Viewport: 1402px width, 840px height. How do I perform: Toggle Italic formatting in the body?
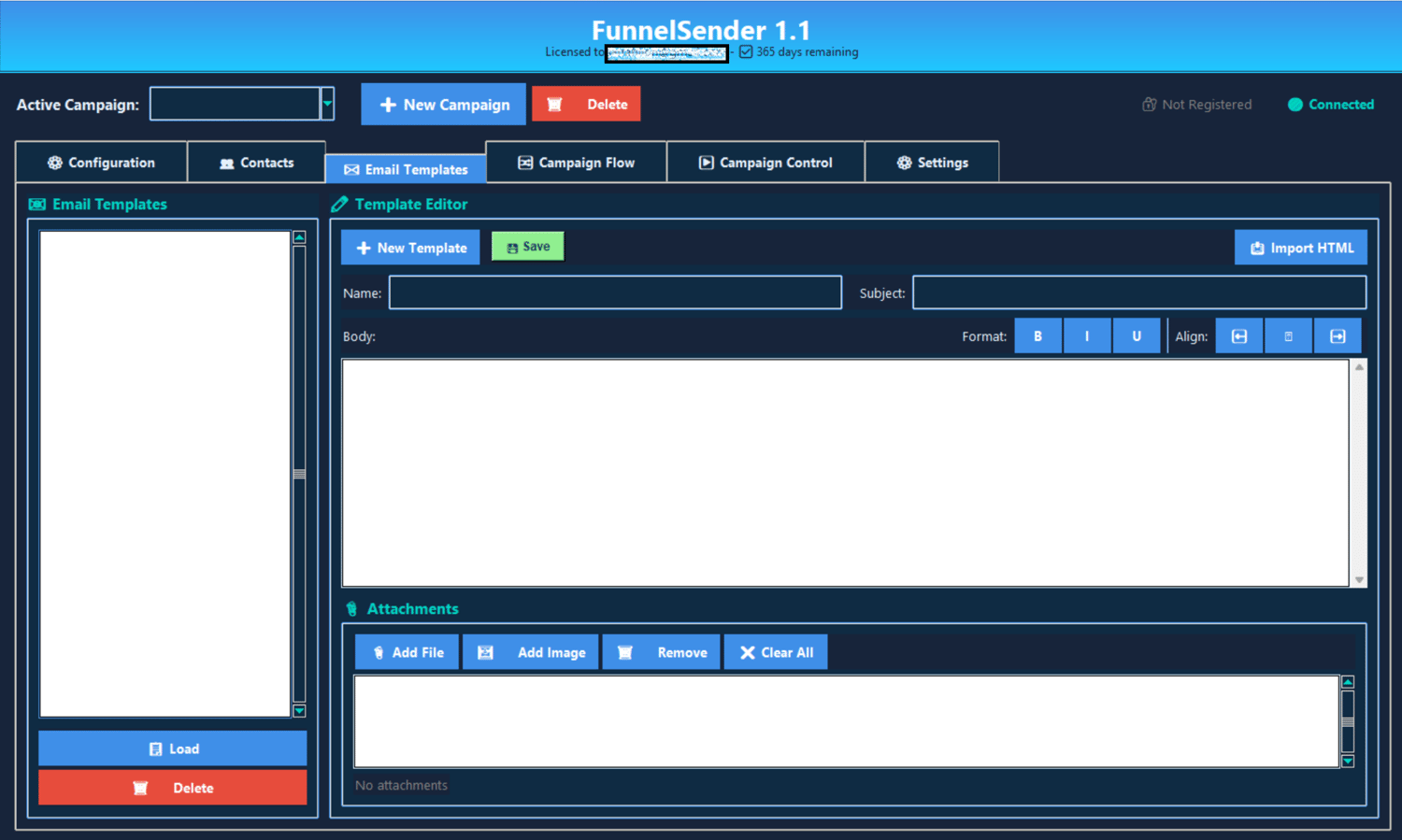point(1087,336)
